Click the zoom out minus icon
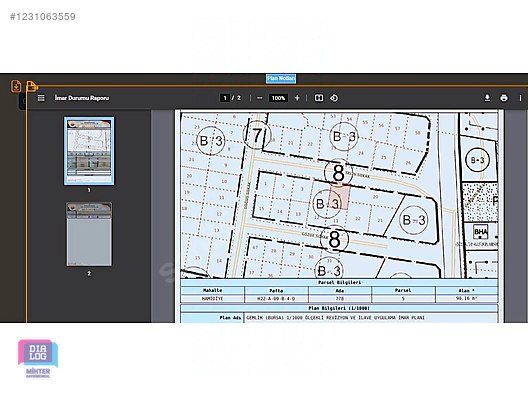This screenshot has width=528, height=396. point(260,98)
